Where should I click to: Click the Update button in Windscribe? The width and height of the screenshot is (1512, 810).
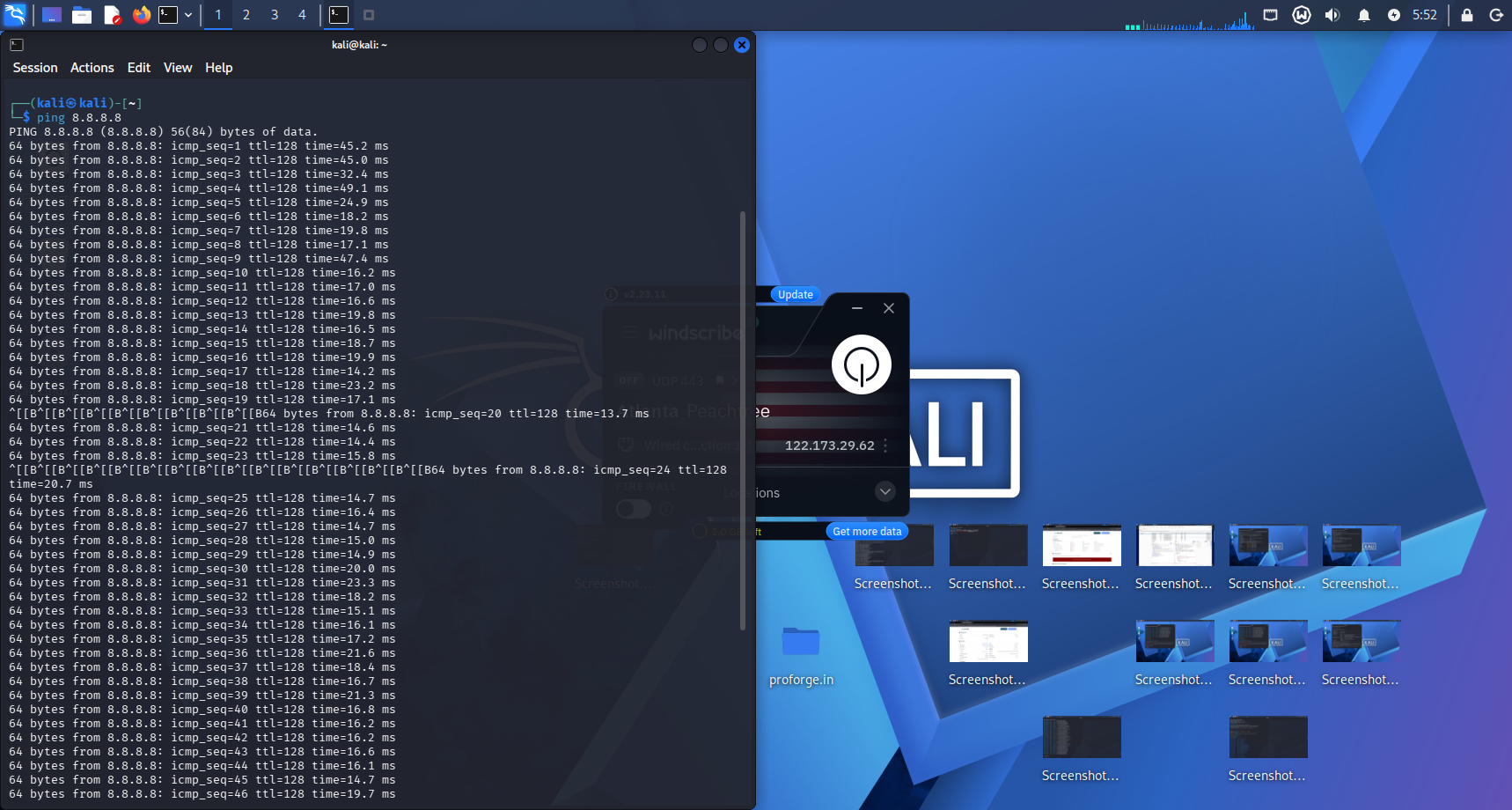pyautogui.click(x=796, y=295)
